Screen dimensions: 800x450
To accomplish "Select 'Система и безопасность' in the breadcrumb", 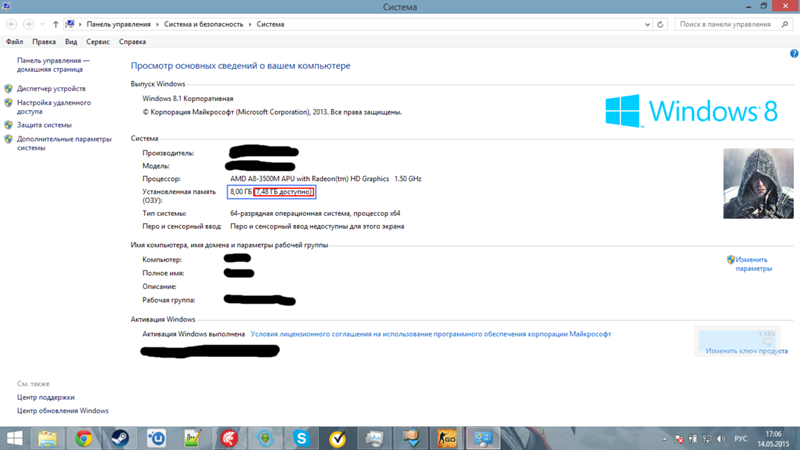I will click(204, 24).
